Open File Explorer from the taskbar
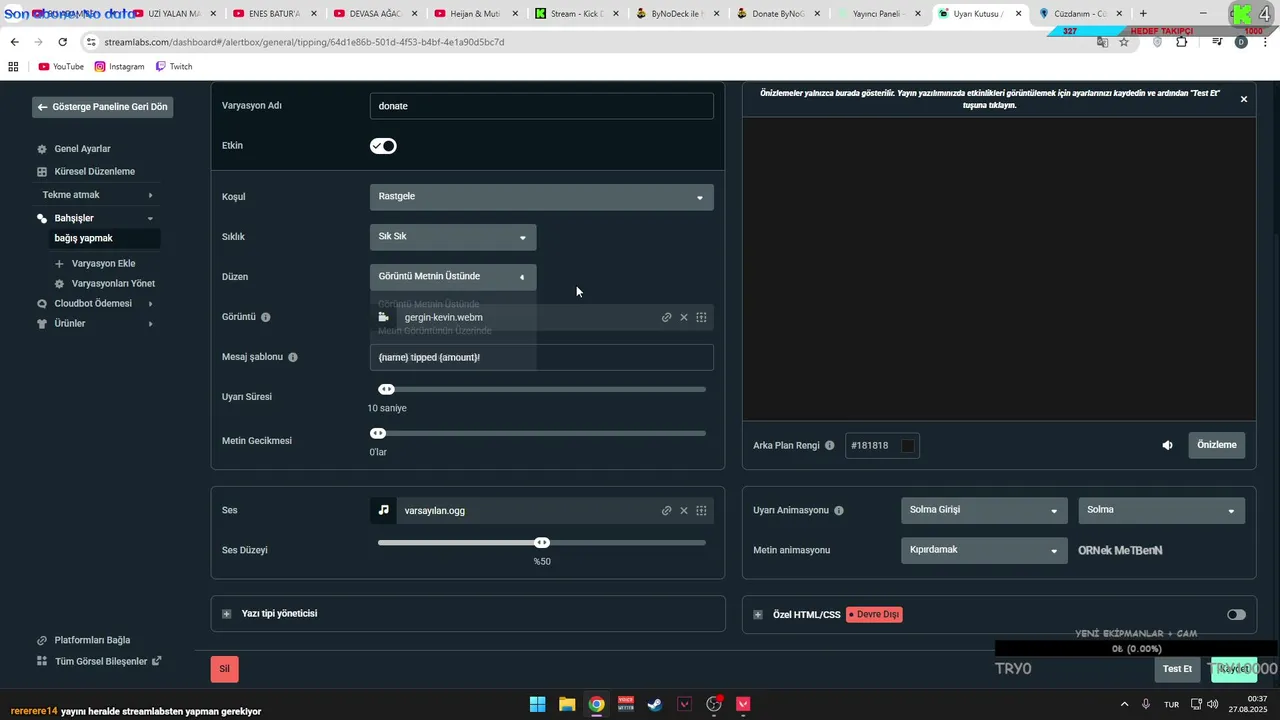This screenshot has height=720, width=1280. coord(567,704)
